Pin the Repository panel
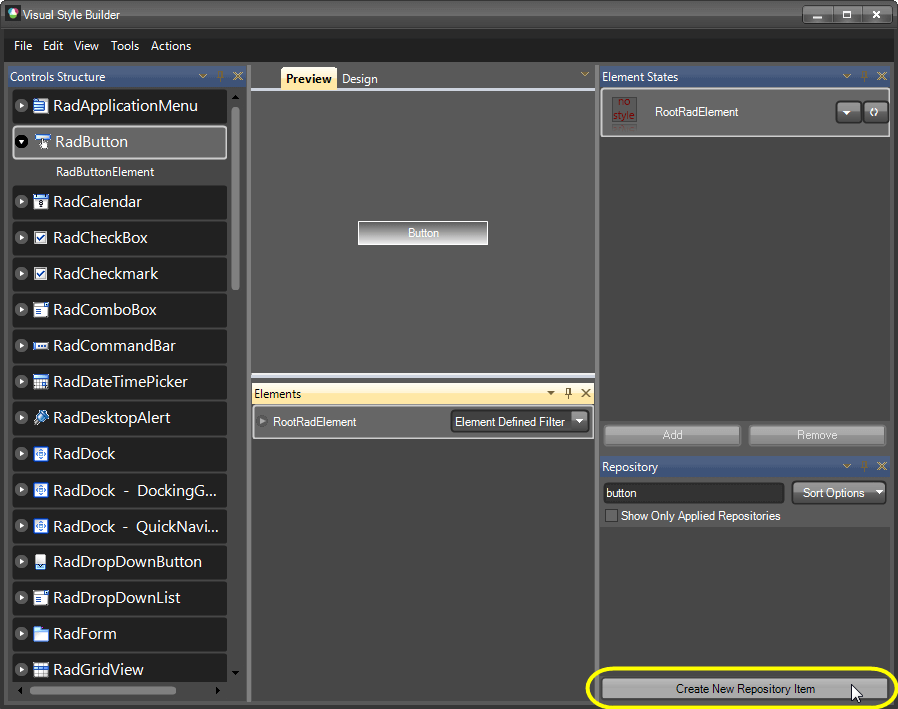This screenshot has height=709, width=898. point(865,466)
